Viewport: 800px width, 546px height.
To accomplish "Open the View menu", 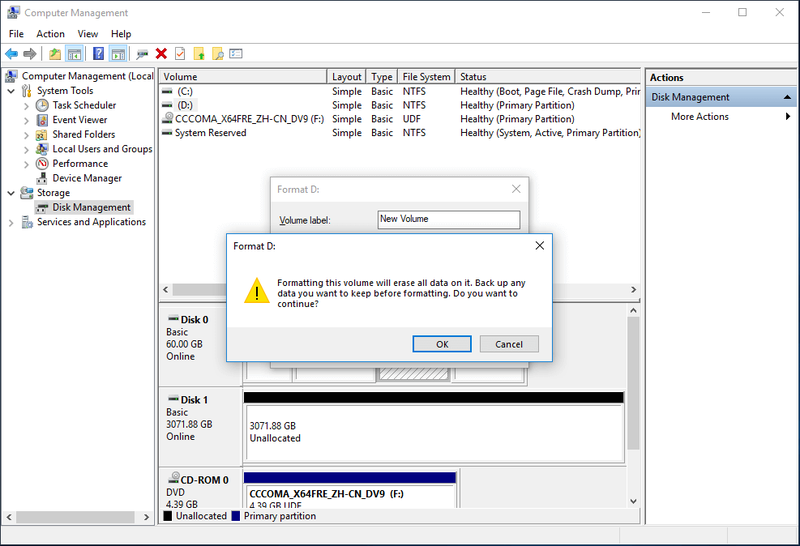I will (x=88, y=34).
